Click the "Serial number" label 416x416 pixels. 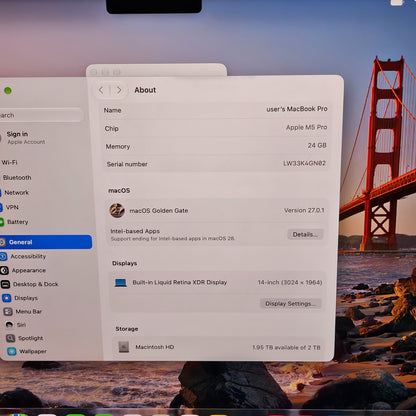pos(127,164)
